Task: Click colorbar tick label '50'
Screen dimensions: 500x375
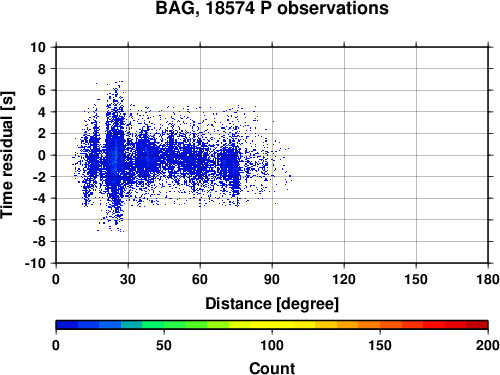Action: (164, 345)
